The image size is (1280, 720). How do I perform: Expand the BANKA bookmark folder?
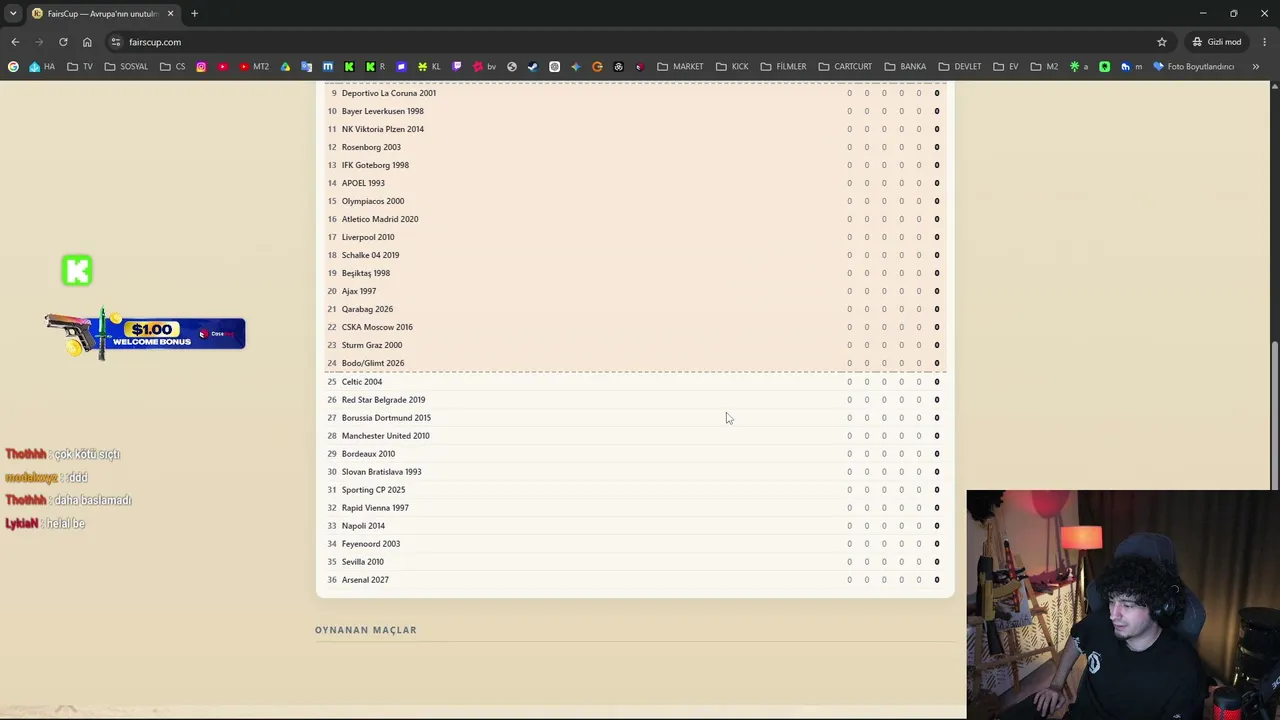point(905,67)
